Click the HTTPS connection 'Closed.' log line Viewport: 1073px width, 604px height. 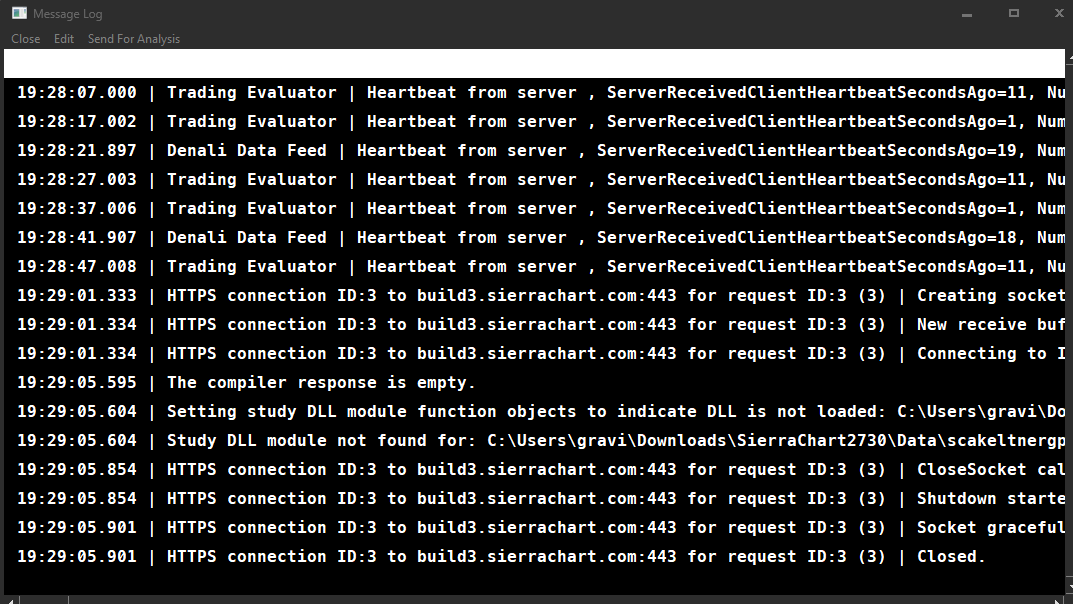tap(500, 557)
